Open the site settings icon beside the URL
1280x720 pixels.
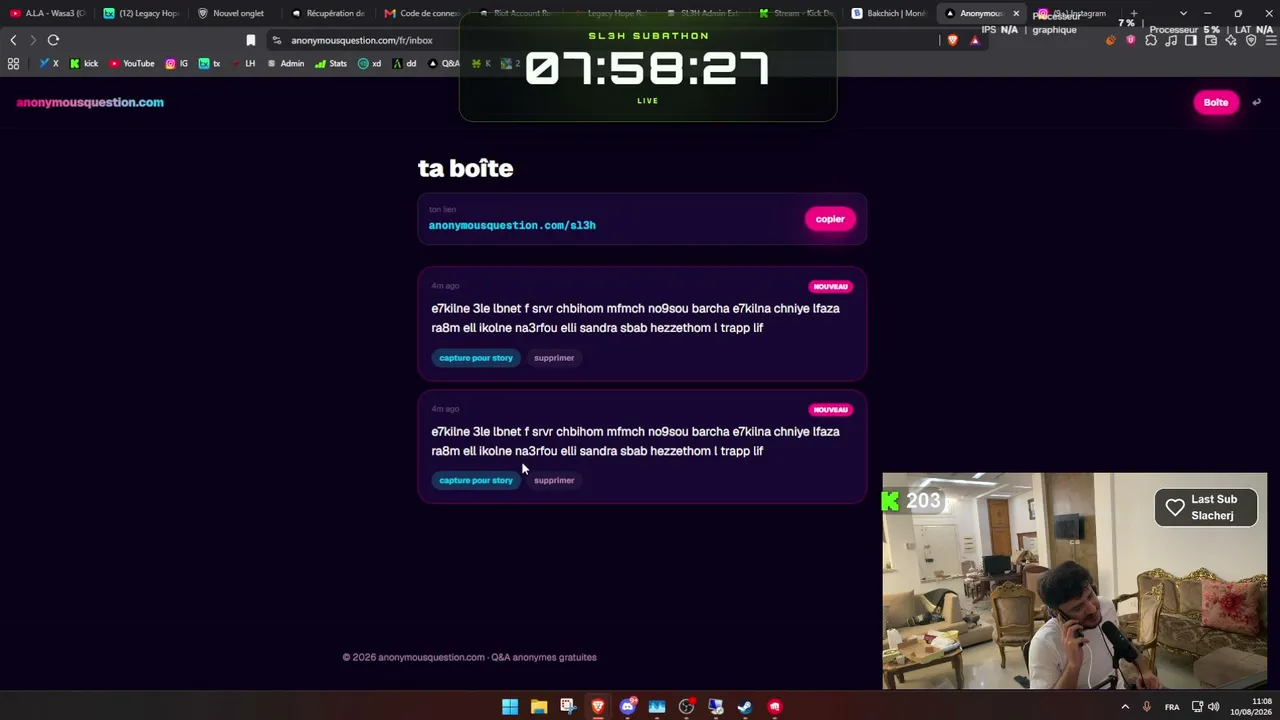pos(277,40)
